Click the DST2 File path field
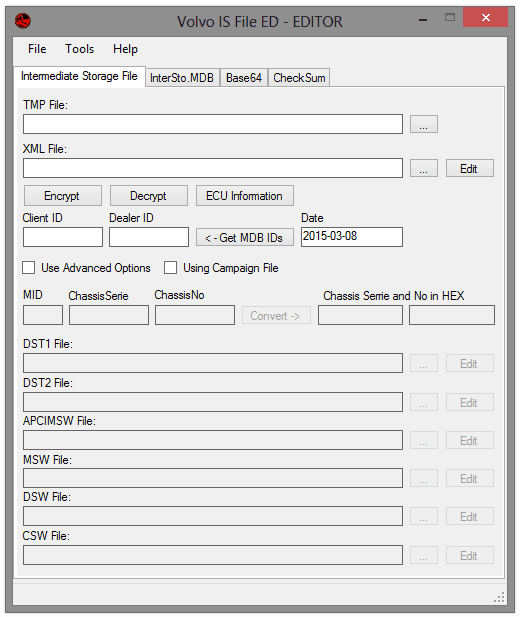The image size is (520, 617). [213, 402]
